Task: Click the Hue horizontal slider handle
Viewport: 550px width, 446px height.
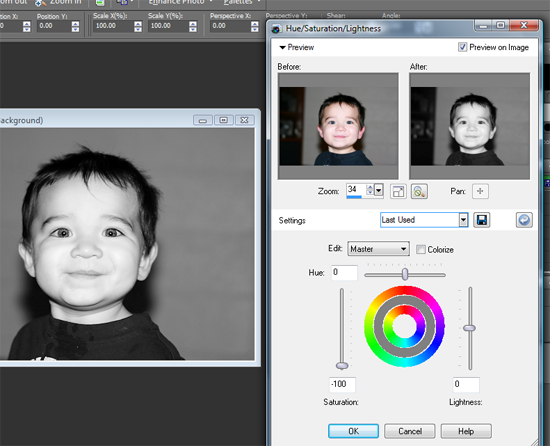Action: click(x=405, y=274)
